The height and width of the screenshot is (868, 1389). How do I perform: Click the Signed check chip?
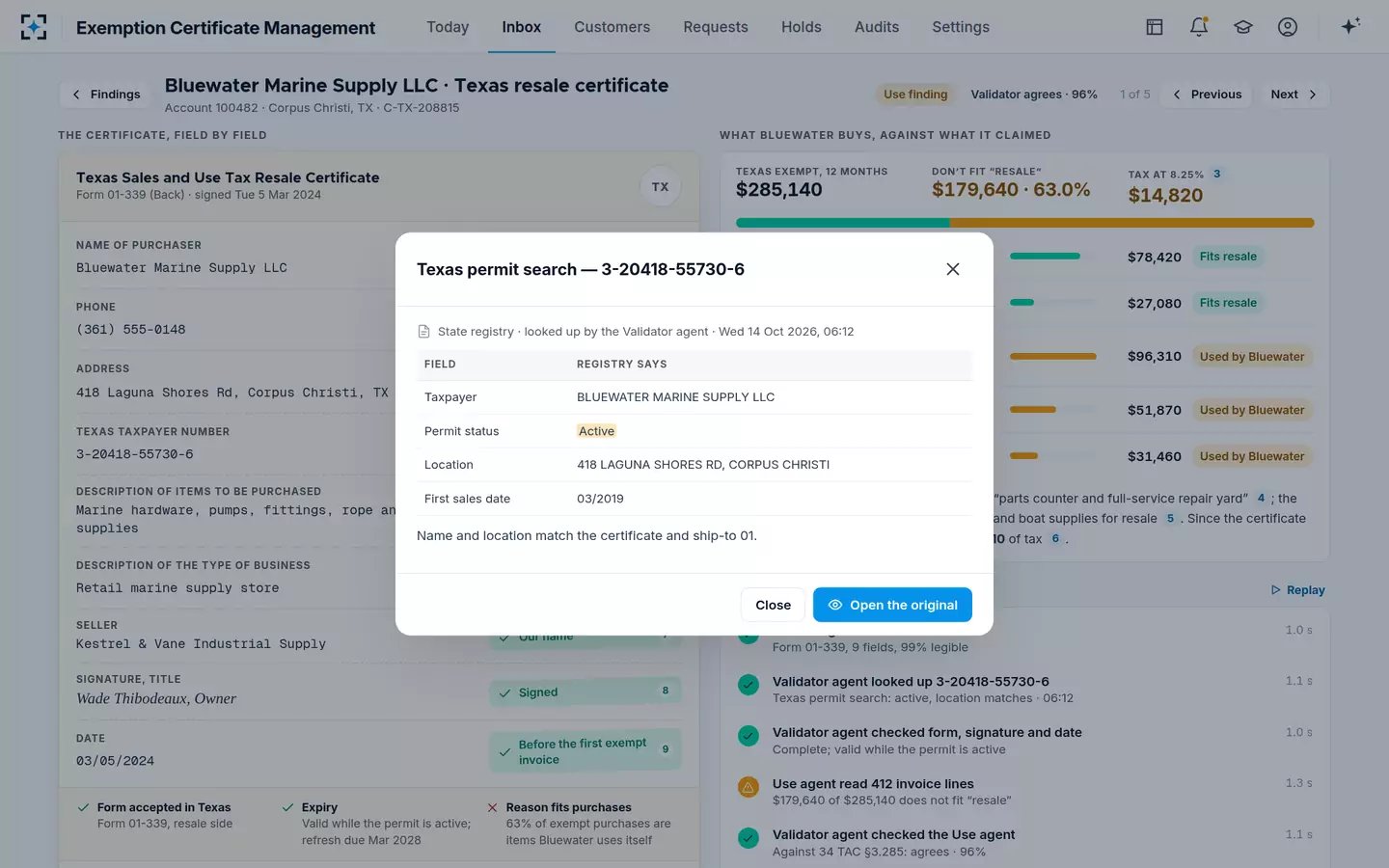(586, 692)
